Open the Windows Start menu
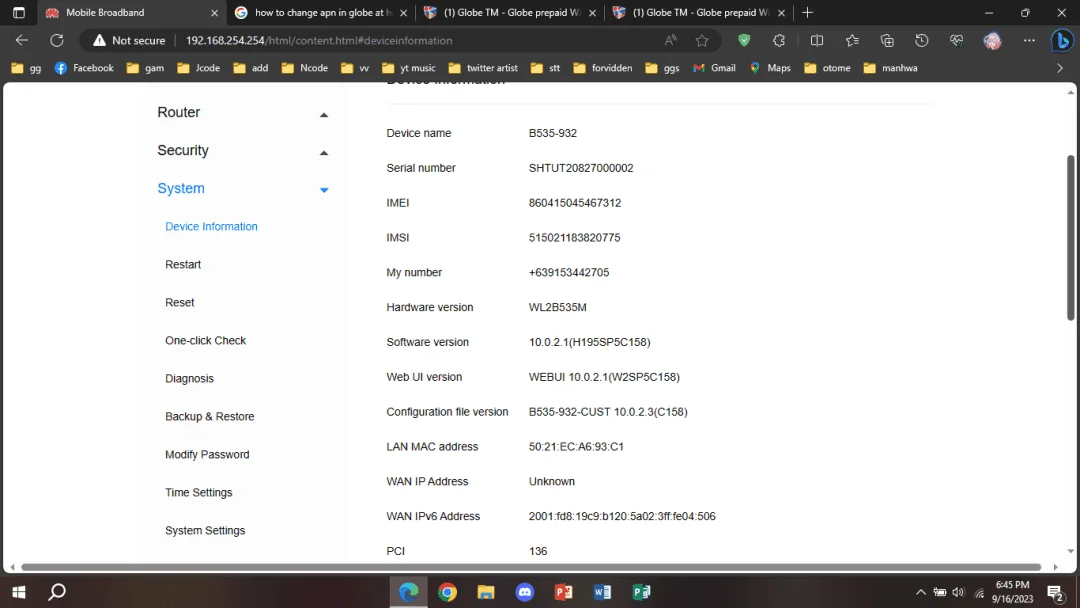The image size is (1080, 608). (19, 592)
